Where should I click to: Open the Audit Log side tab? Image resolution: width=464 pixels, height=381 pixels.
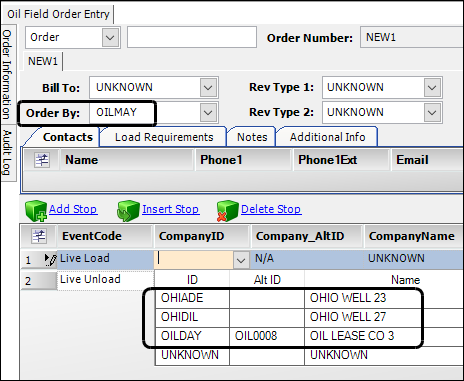(7, 153)
